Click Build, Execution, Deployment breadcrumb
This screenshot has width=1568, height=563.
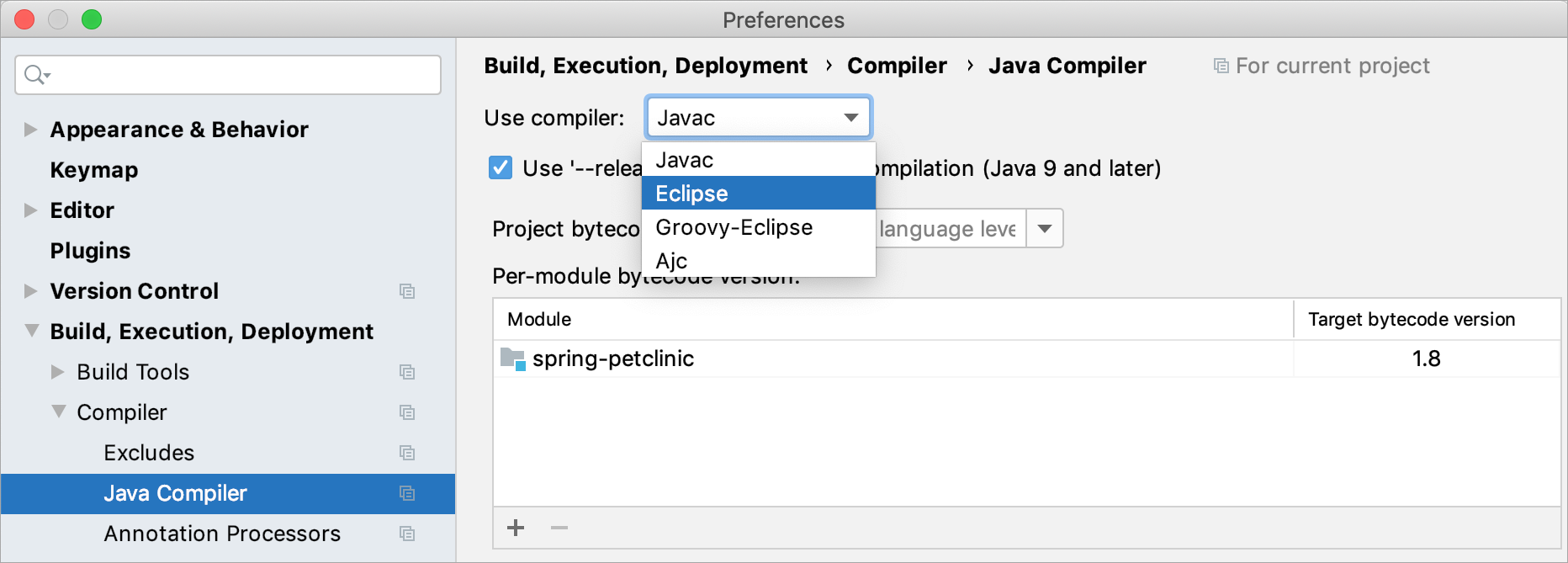(645, 66)
